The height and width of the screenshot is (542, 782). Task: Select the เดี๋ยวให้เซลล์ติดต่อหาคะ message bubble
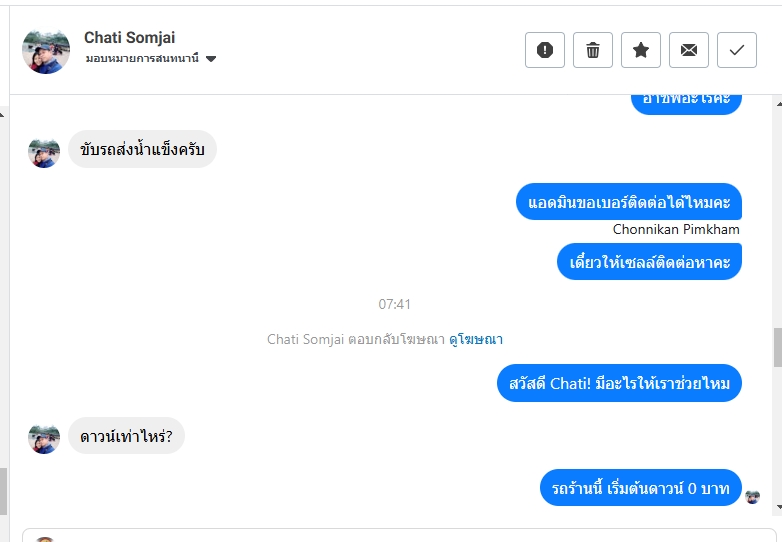[x=649, y=262]
